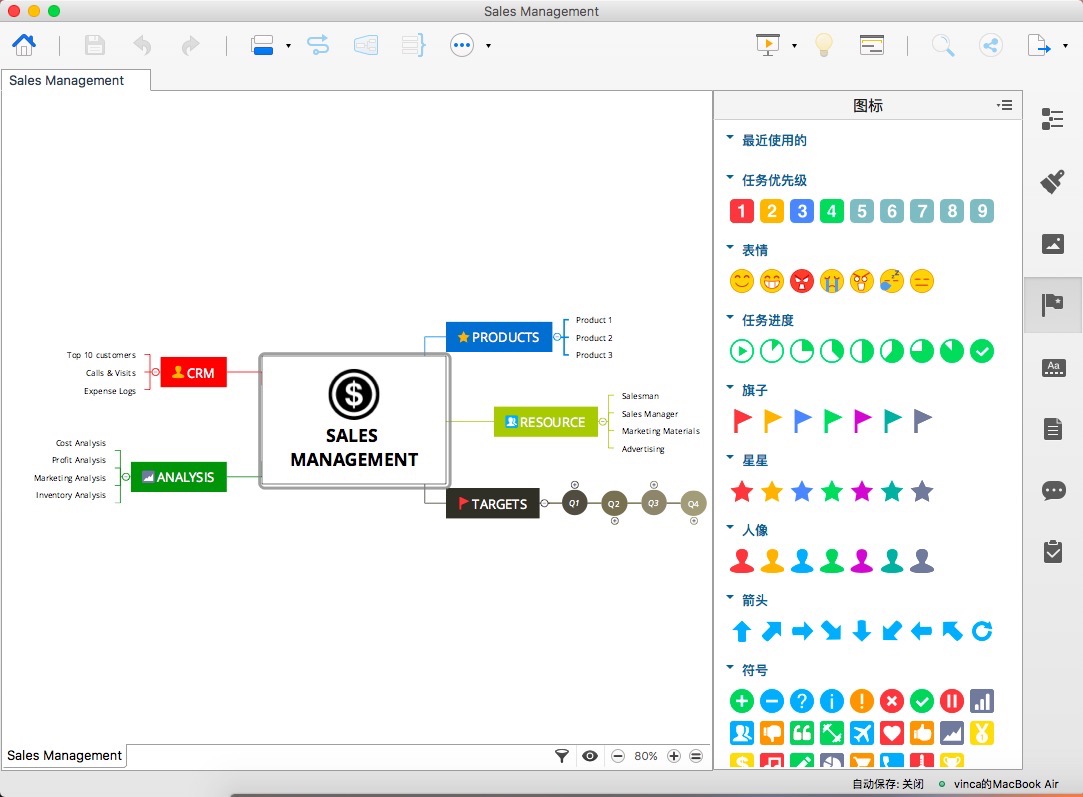
Task: Click the light bulb brainstorm icon
Action: click(x=823, y=45)
